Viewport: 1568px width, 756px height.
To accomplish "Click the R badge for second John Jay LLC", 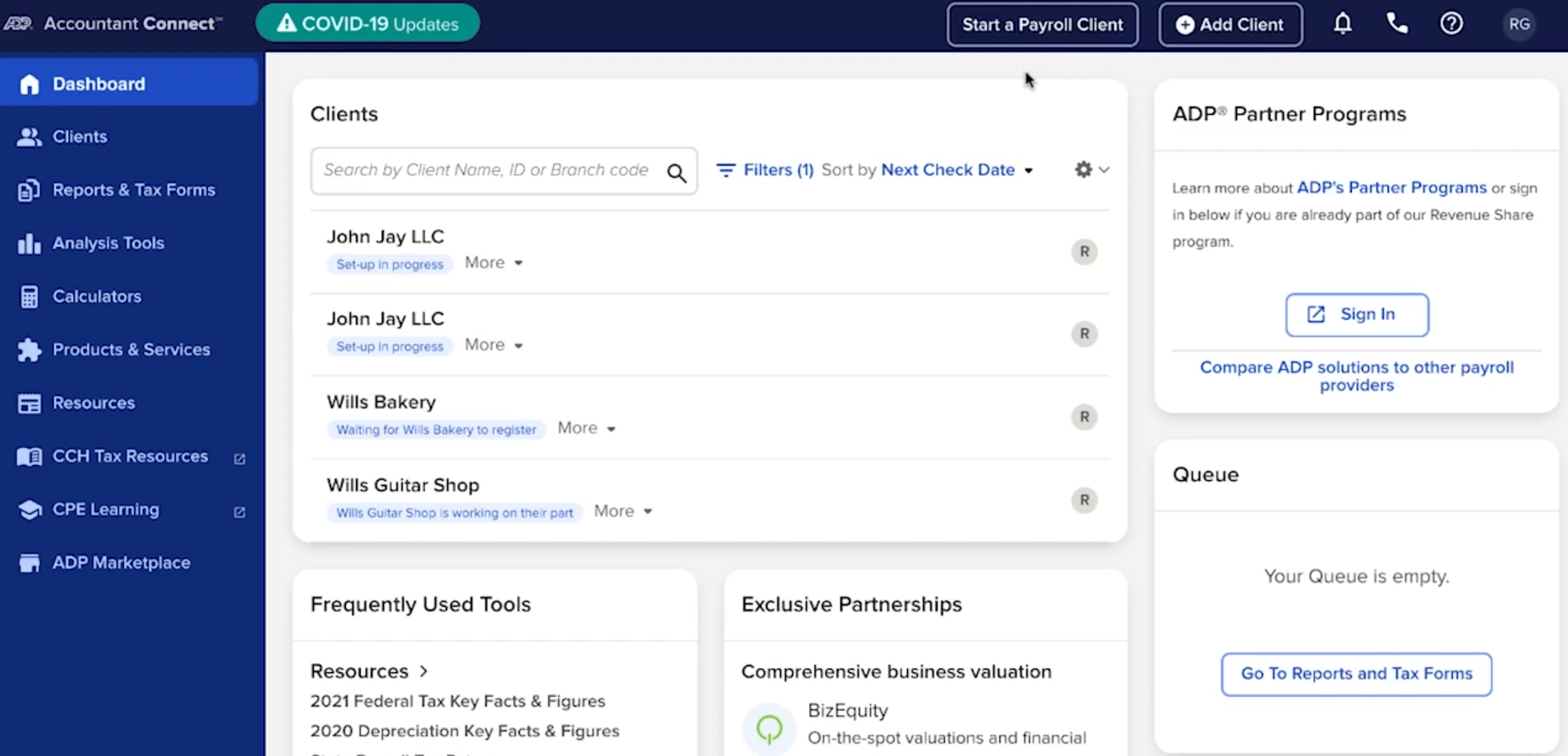I will pyautogui.click(x=1084, y=334).
